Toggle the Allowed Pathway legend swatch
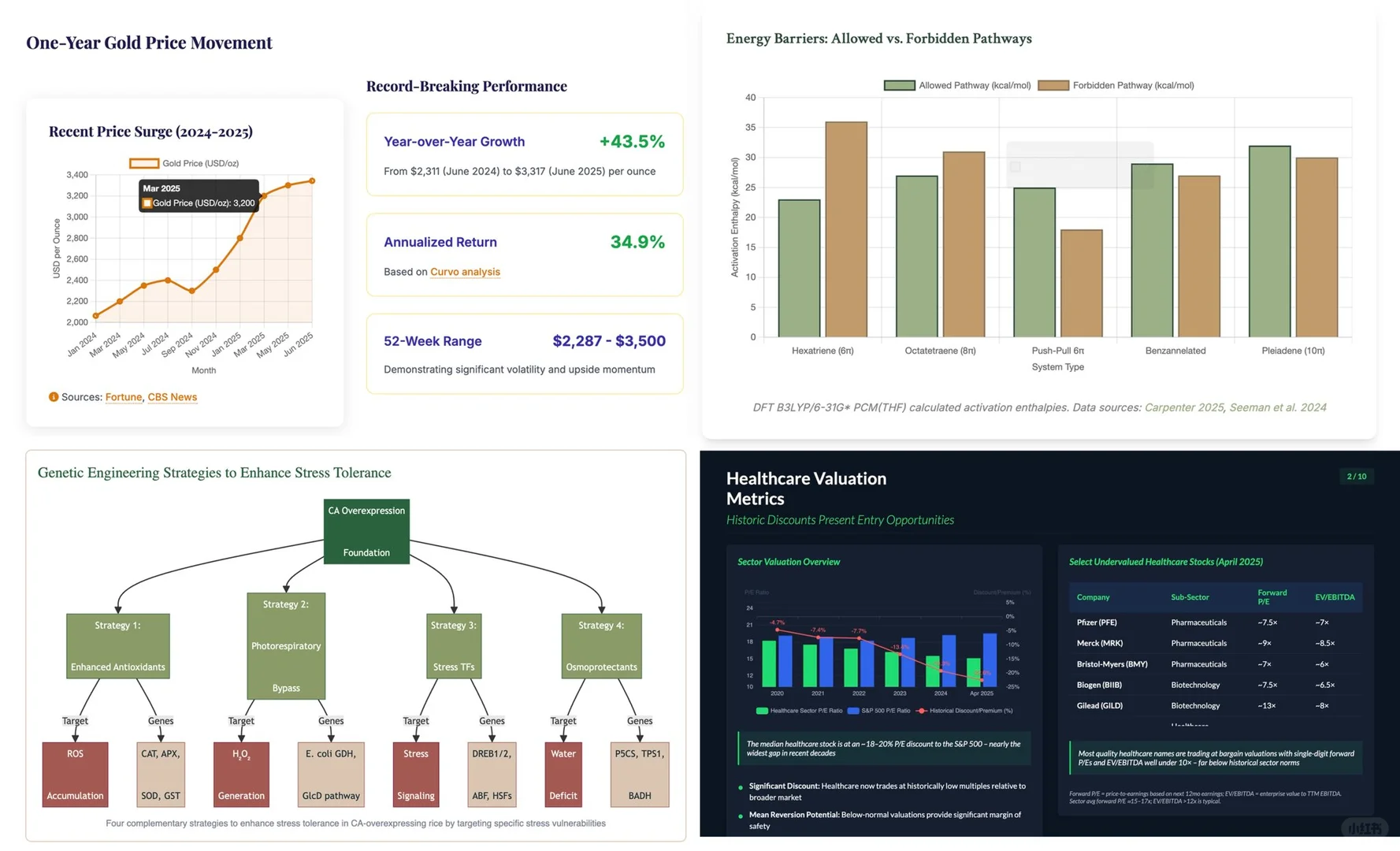Viewport: 1400px width, 851px height. click(899, 85)
